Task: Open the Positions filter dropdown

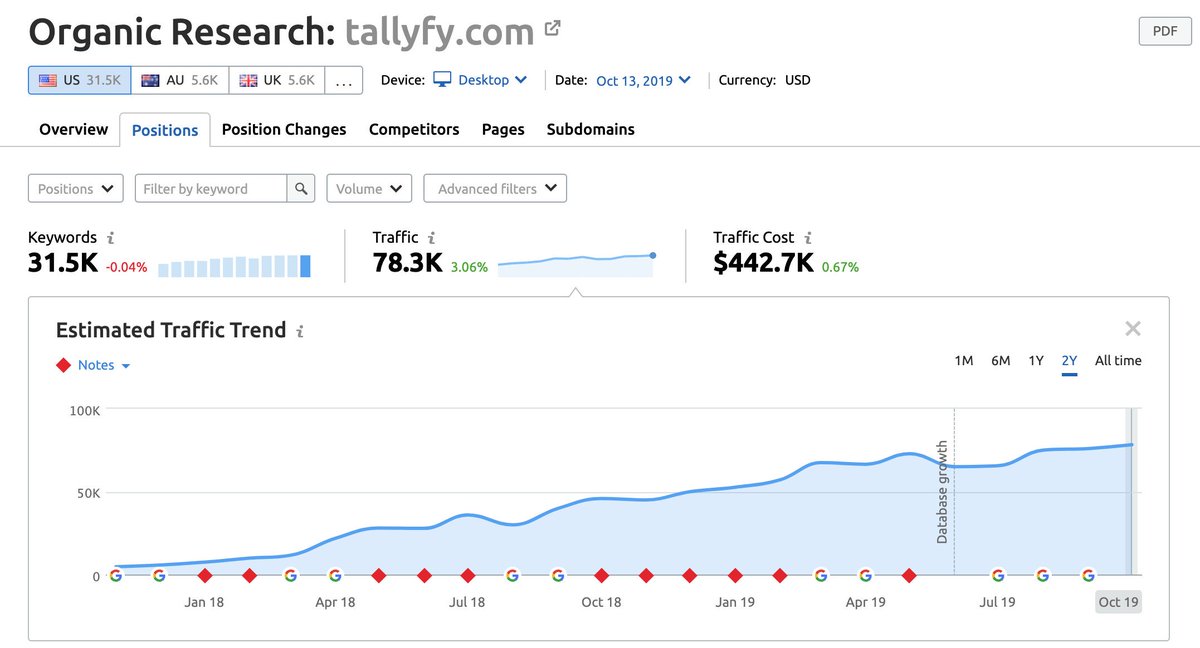Action: tap(76, 188)
